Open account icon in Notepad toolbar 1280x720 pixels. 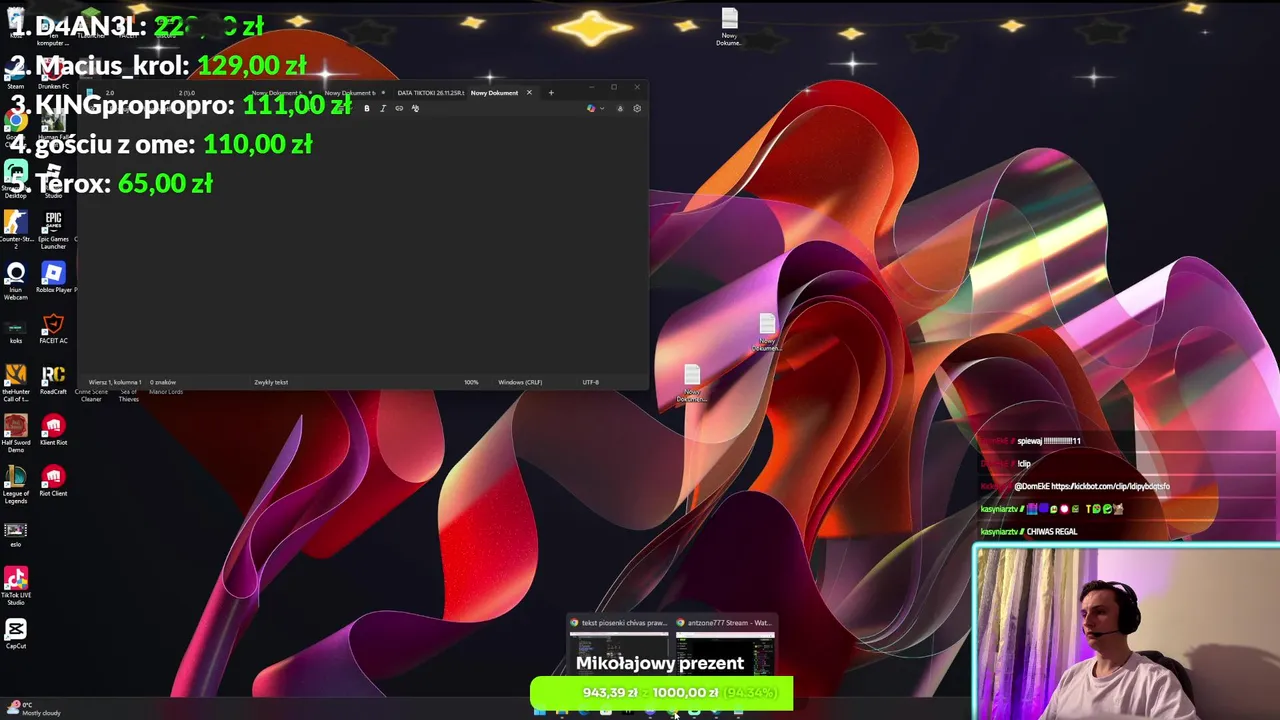tap(620, 108)
